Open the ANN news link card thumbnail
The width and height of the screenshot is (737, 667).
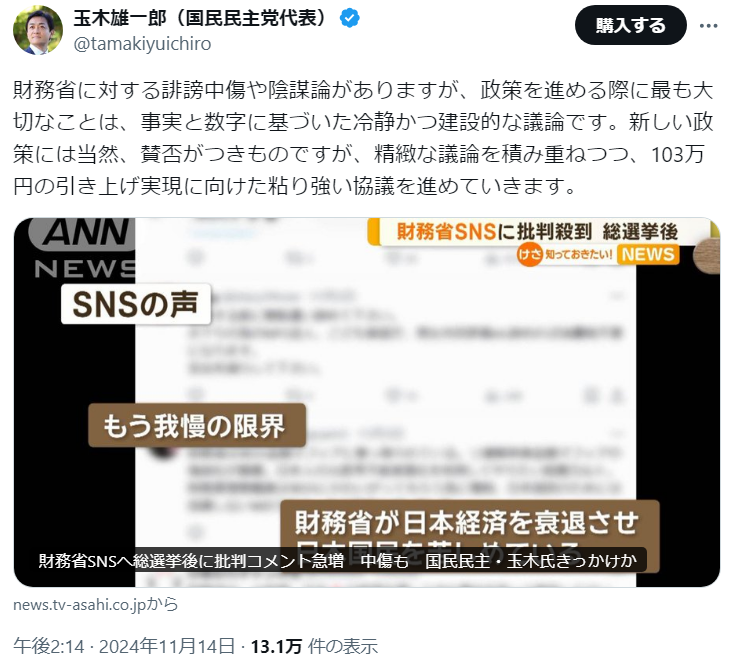click(x=367, y=402)
